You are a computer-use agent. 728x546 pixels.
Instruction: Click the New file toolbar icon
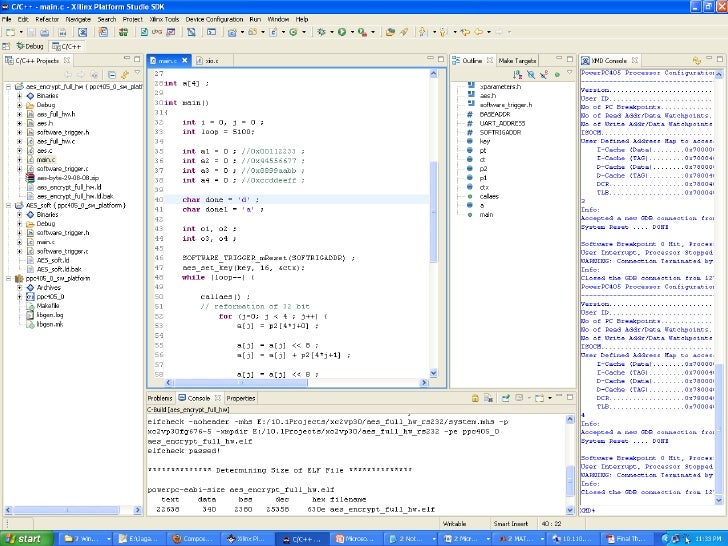pyautogui.click(x=9, y=32)
